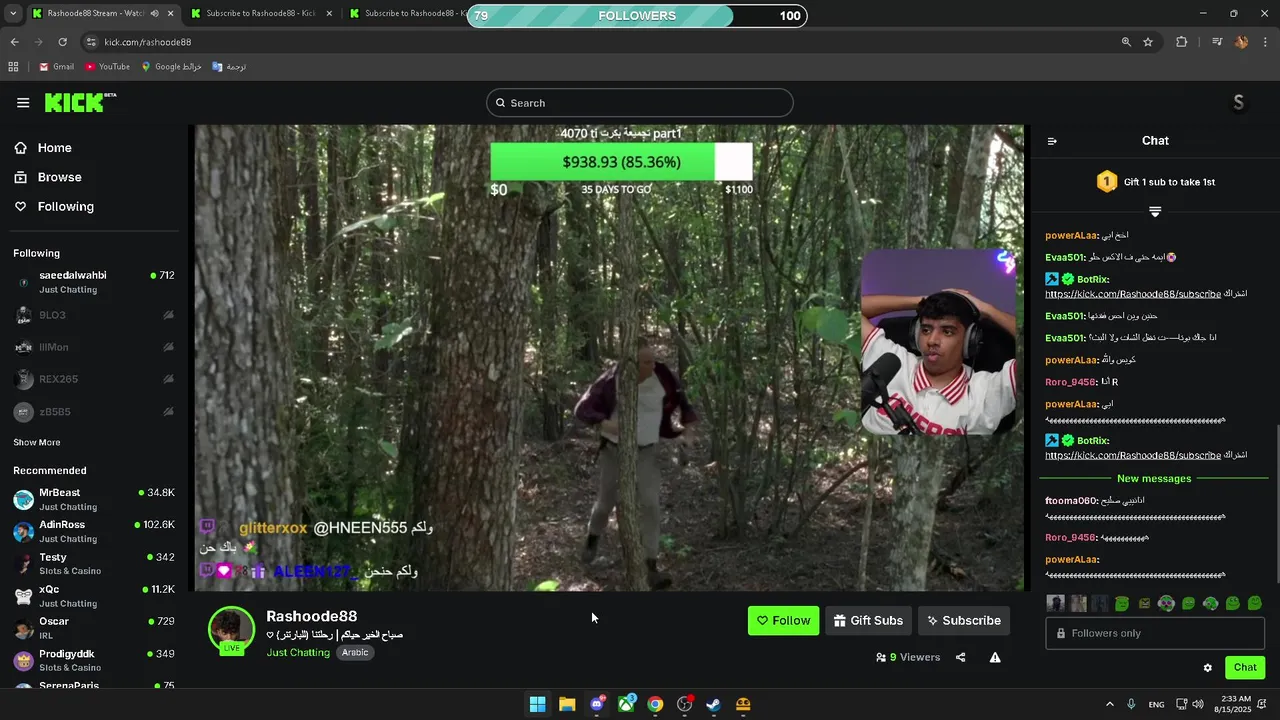Open the Chrome apps grid shortcut

13,67
